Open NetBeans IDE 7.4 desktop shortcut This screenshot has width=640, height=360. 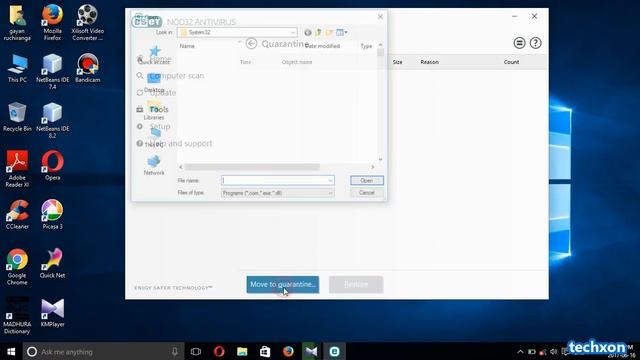(x=52, y=71)
